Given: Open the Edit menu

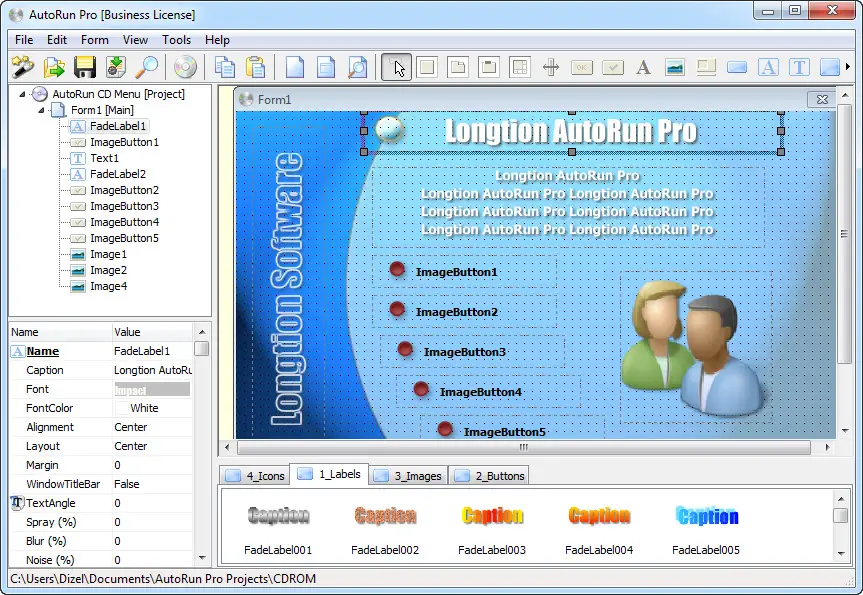Looking at the screenshot, I should click(x=57, y=40).
